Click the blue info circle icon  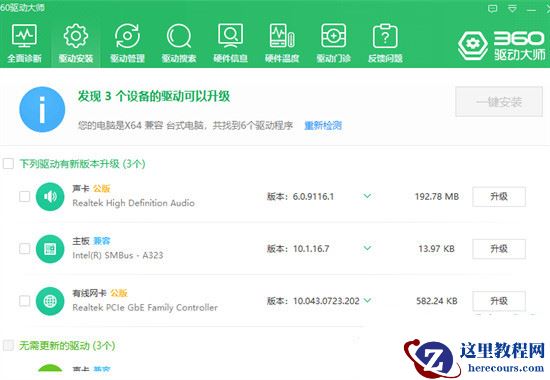pyautogui.click(x=42, y=109)
